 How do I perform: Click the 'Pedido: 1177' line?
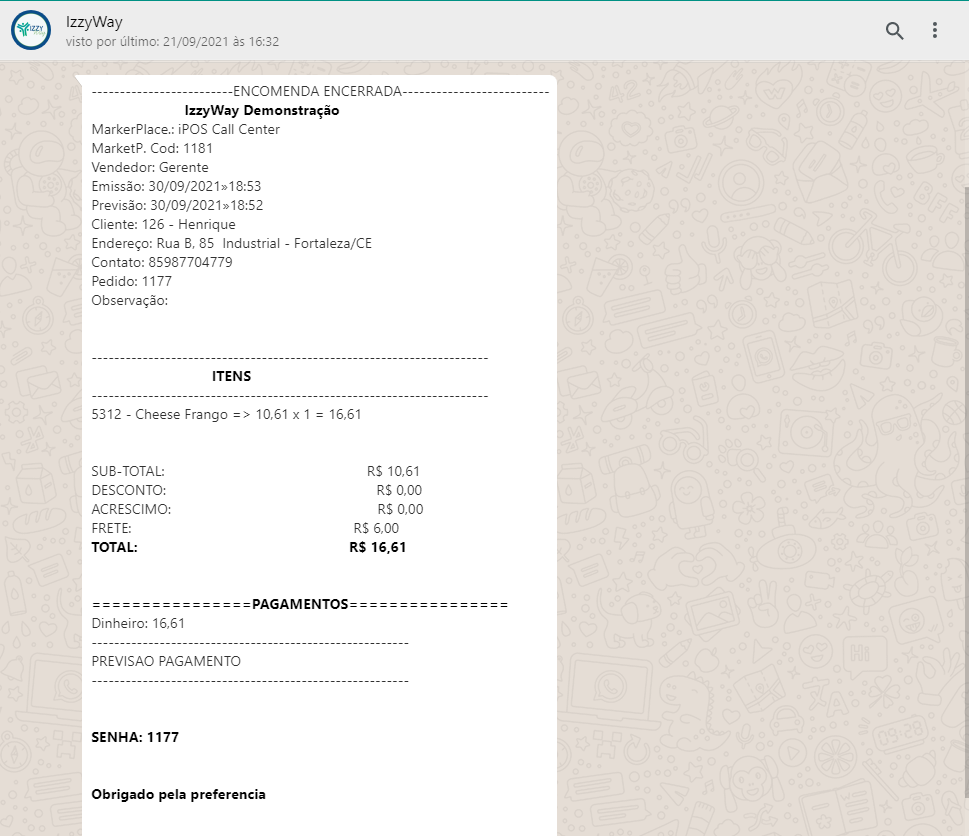click(132, 282)
